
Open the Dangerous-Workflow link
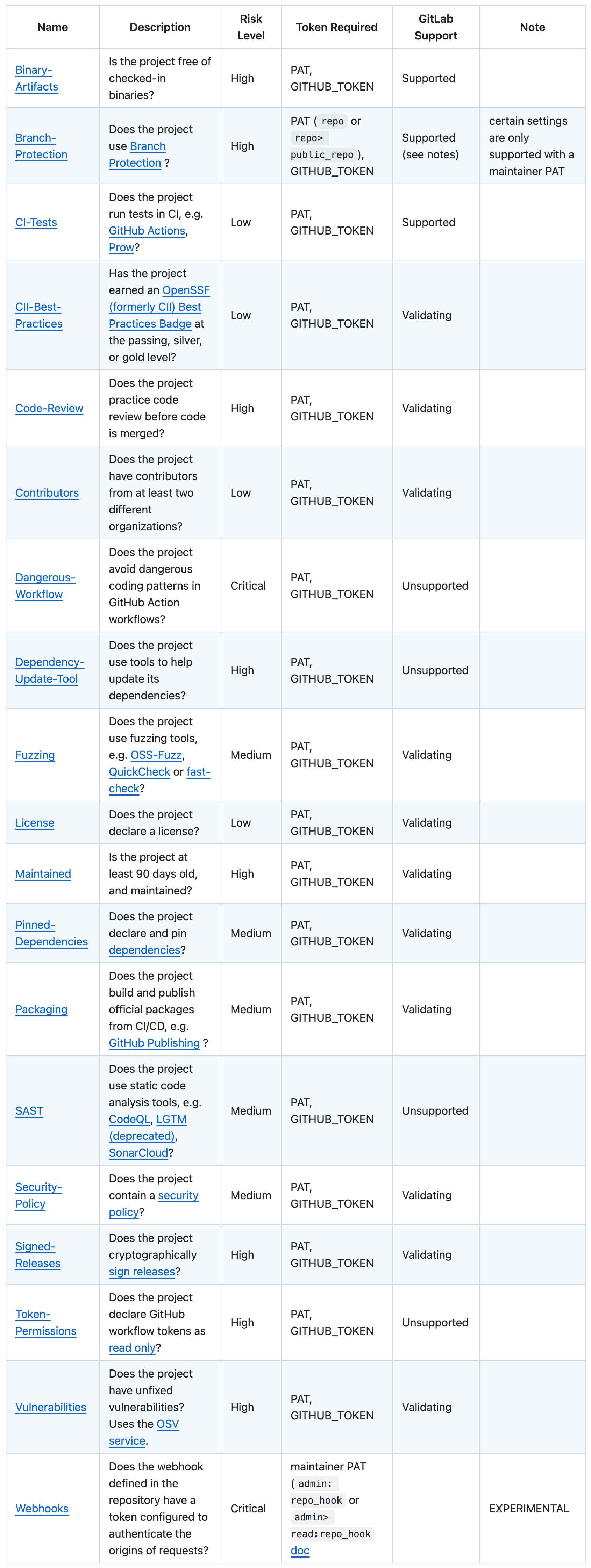point(45,585)
